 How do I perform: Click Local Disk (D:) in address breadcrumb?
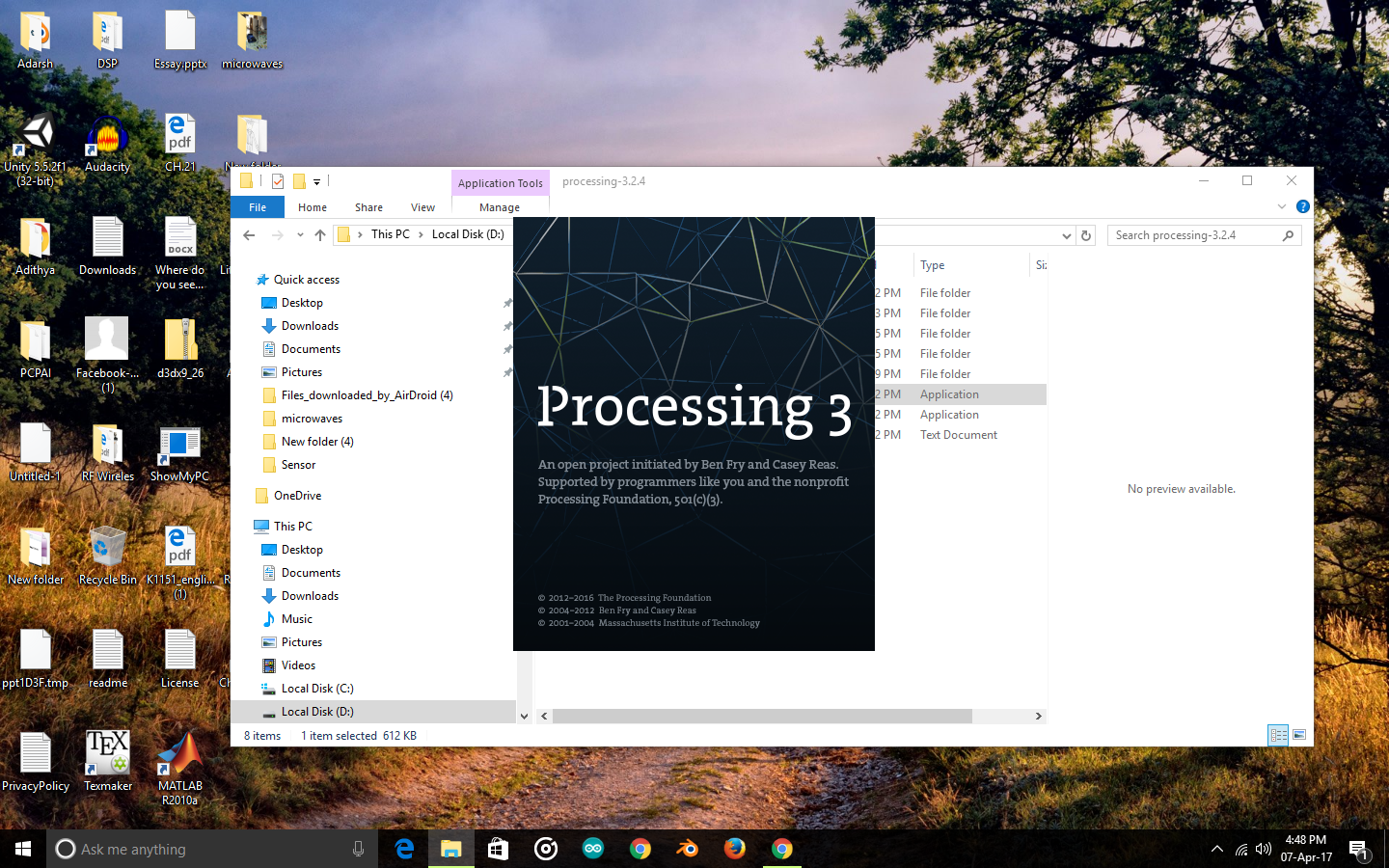(x=468, y=234)
